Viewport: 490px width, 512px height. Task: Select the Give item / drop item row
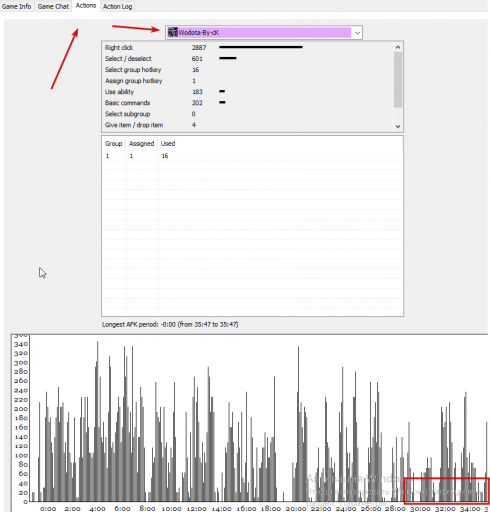click(247, 125)
